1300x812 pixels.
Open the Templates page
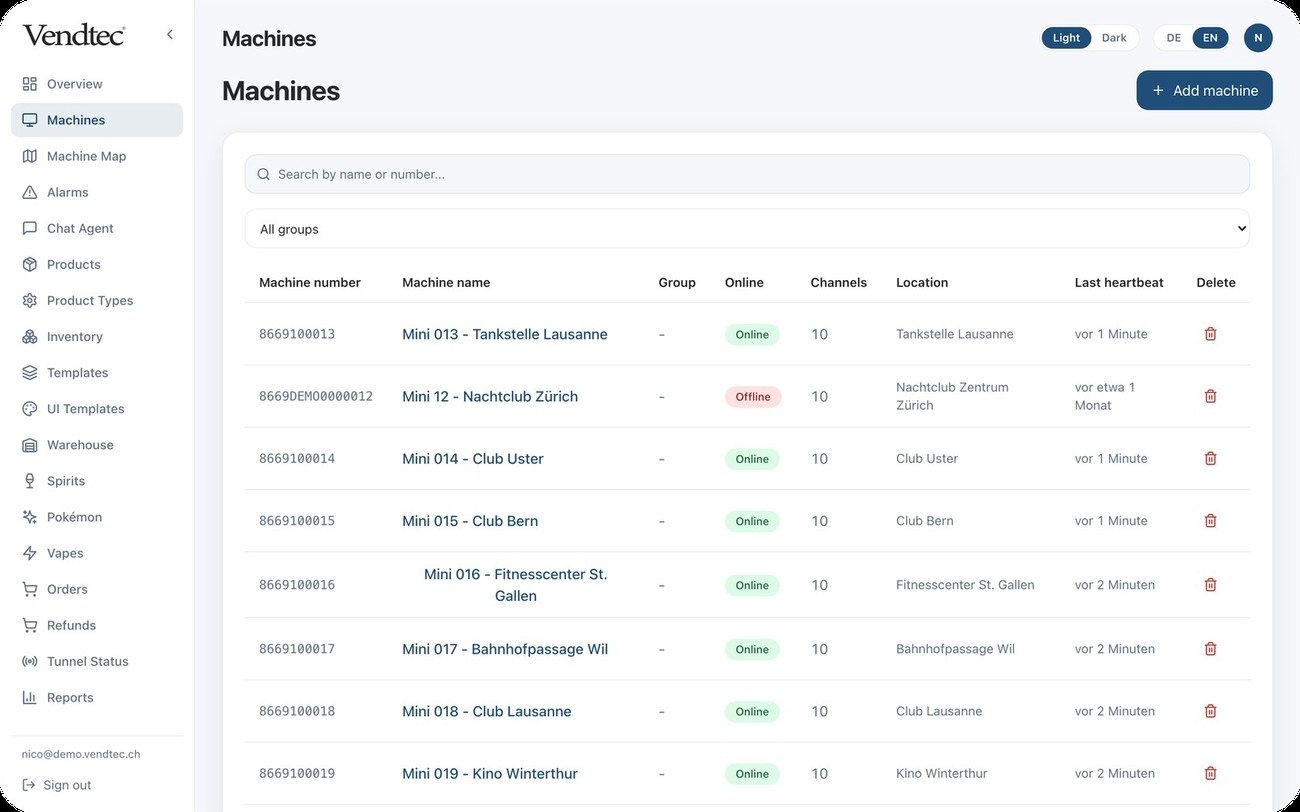[x=97, y=373]
